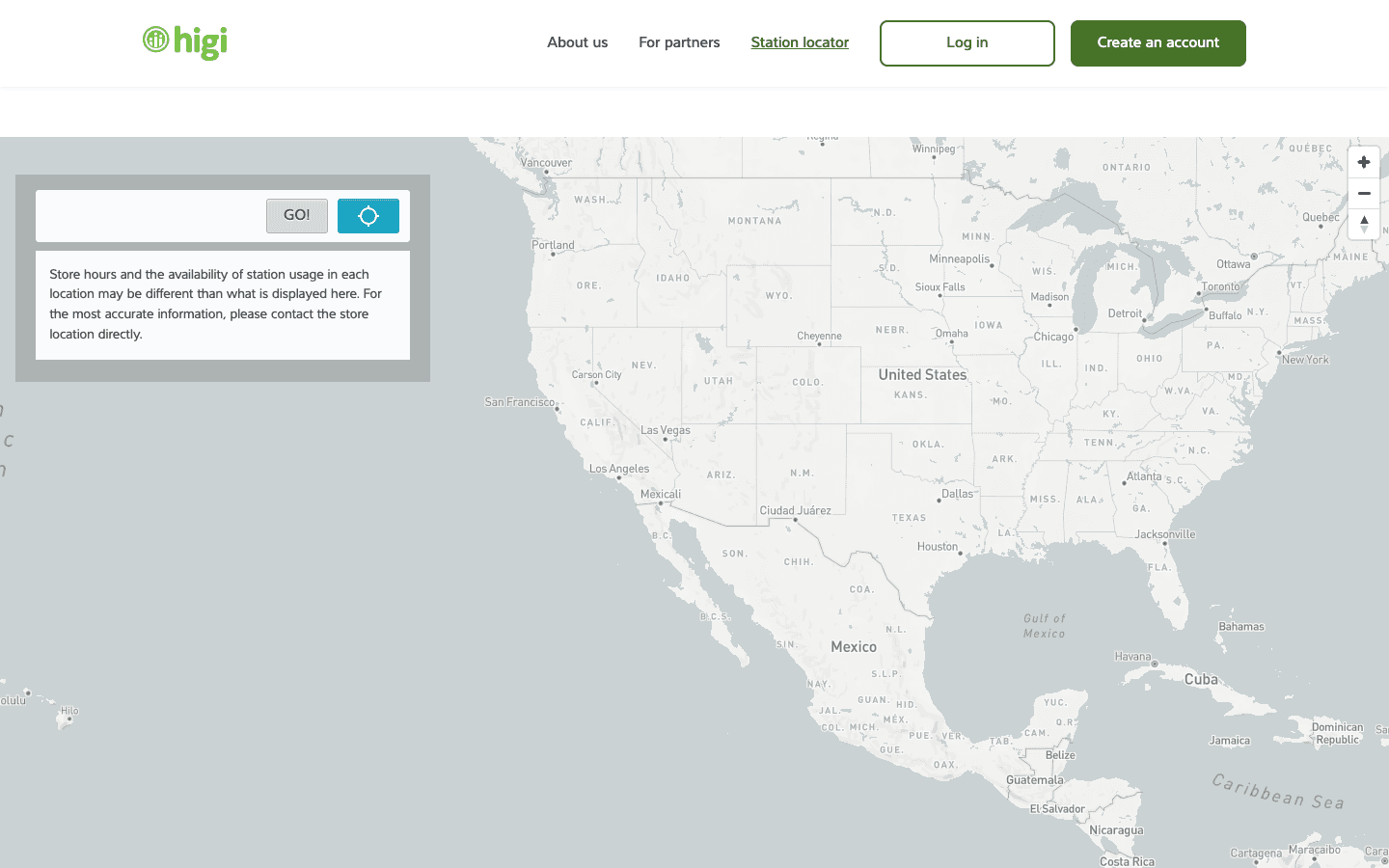Click the Vancouver map label
Screen dimensions: 1389x868
tap(546, 163)
